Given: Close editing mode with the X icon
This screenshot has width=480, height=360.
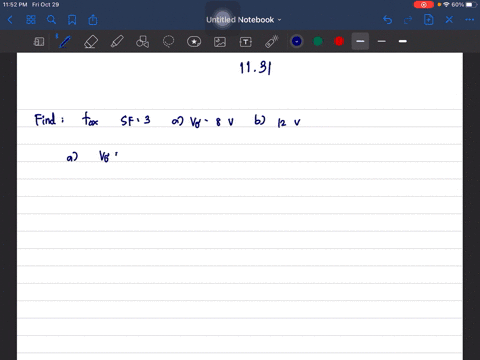Looking at the screenshot, I should [x=449, y=20].
